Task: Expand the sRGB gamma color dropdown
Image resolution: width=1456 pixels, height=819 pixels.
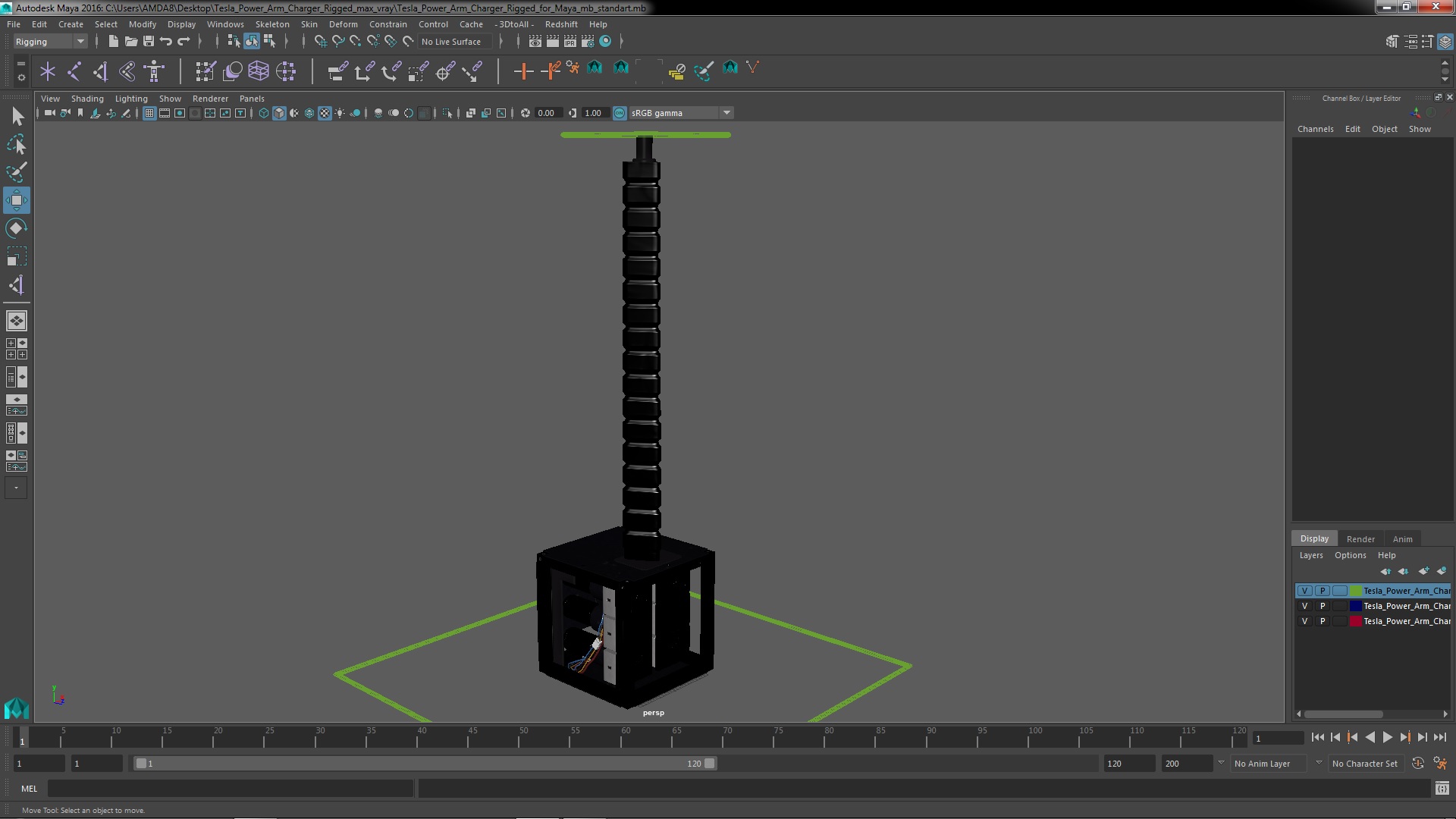Action: (727, 112)
